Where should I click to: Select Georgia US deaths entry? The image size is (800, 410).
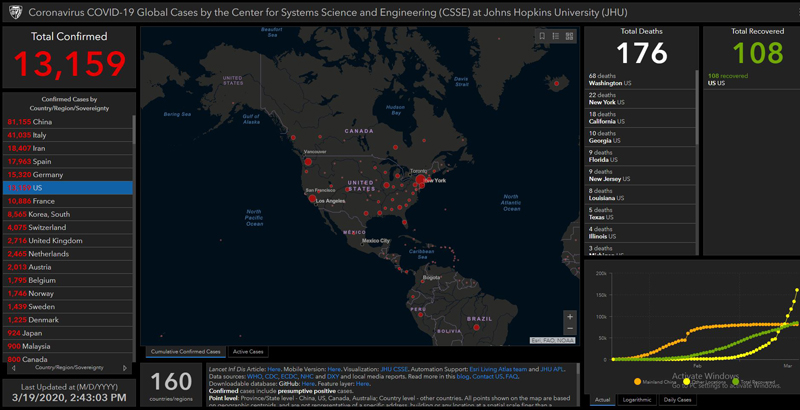(640, 137)
